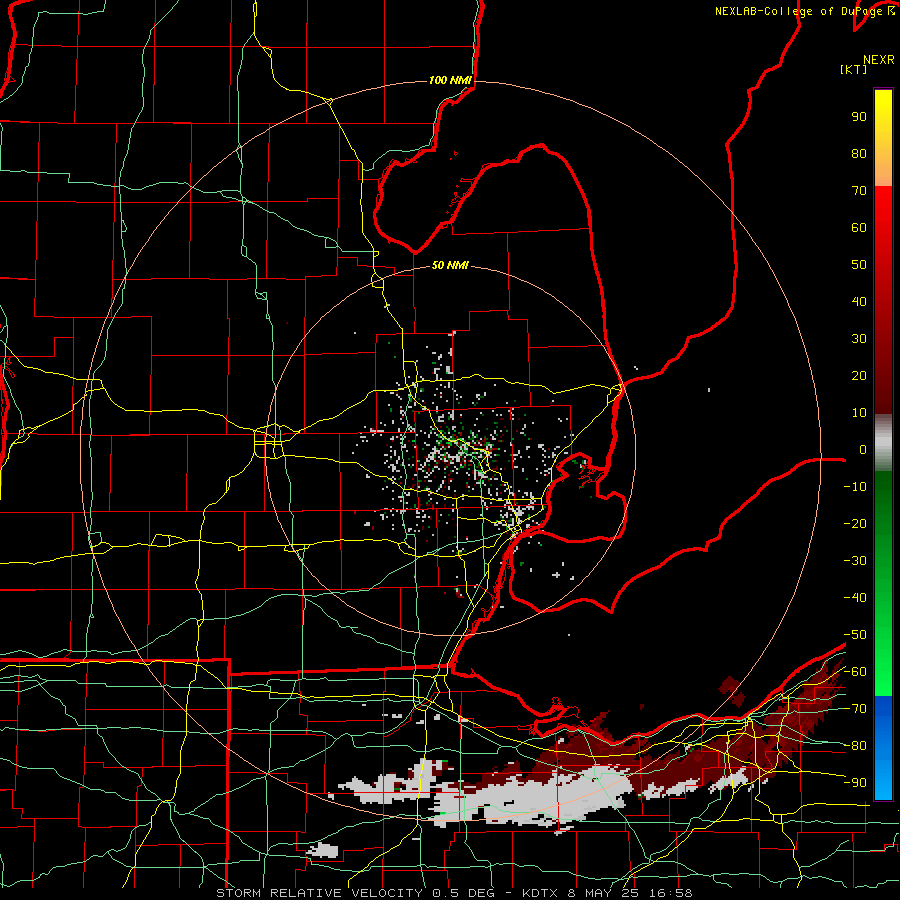Image resolution: width=900 pixels, height=900 pixels.
Task: Click the "60" velocity scale label
Action: (859, 228)
